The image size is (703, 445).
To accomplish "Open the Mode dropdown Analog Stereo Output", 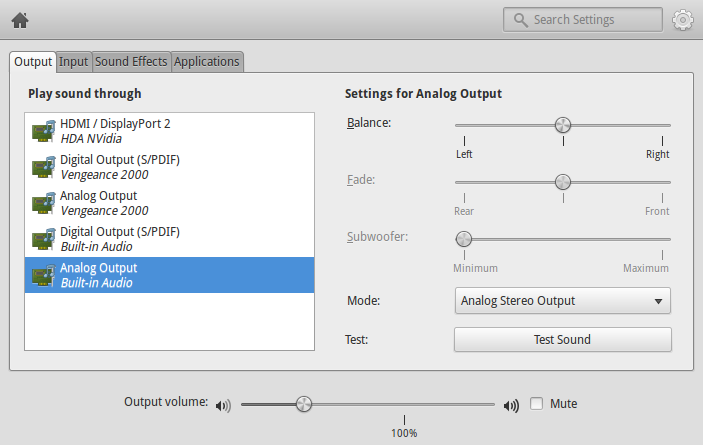I will 563,301.
